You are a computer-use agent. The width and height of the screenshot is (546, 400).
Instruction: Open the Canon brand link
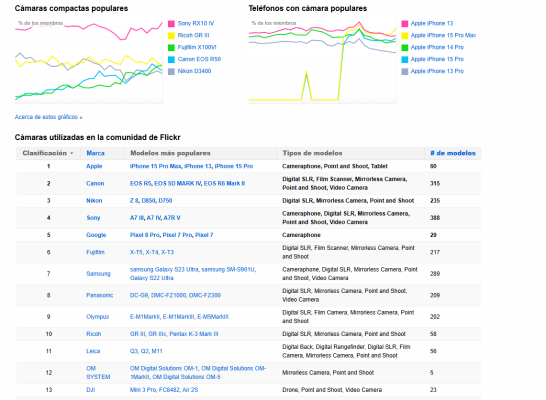(x=95, y=183)
